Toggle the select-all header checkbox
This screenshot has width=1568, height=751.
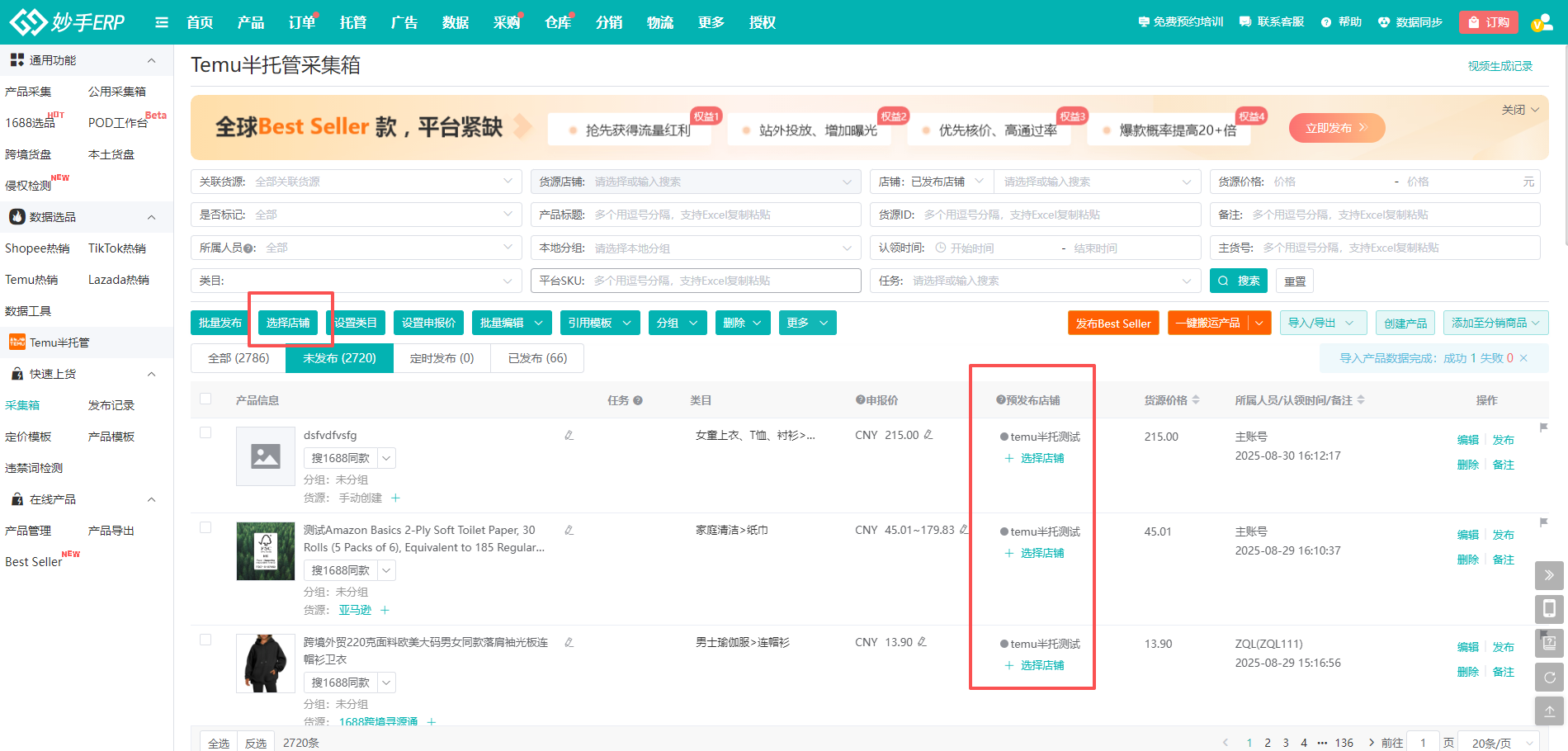pos(205,399)
